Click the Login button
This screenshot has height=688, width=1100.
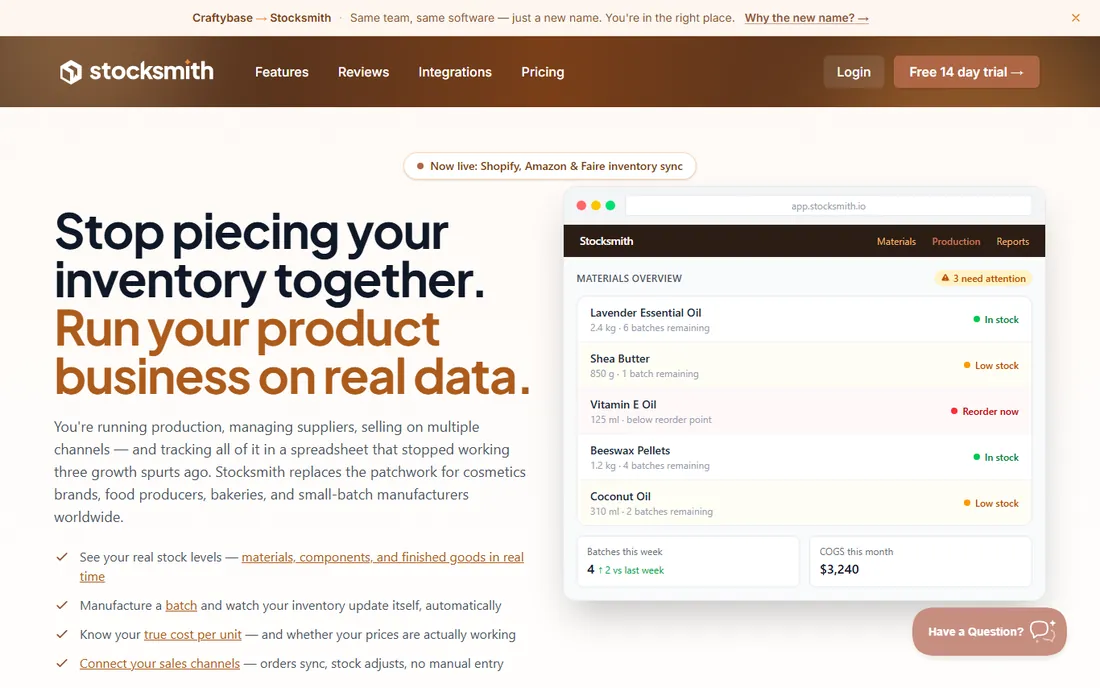point(853,72)
